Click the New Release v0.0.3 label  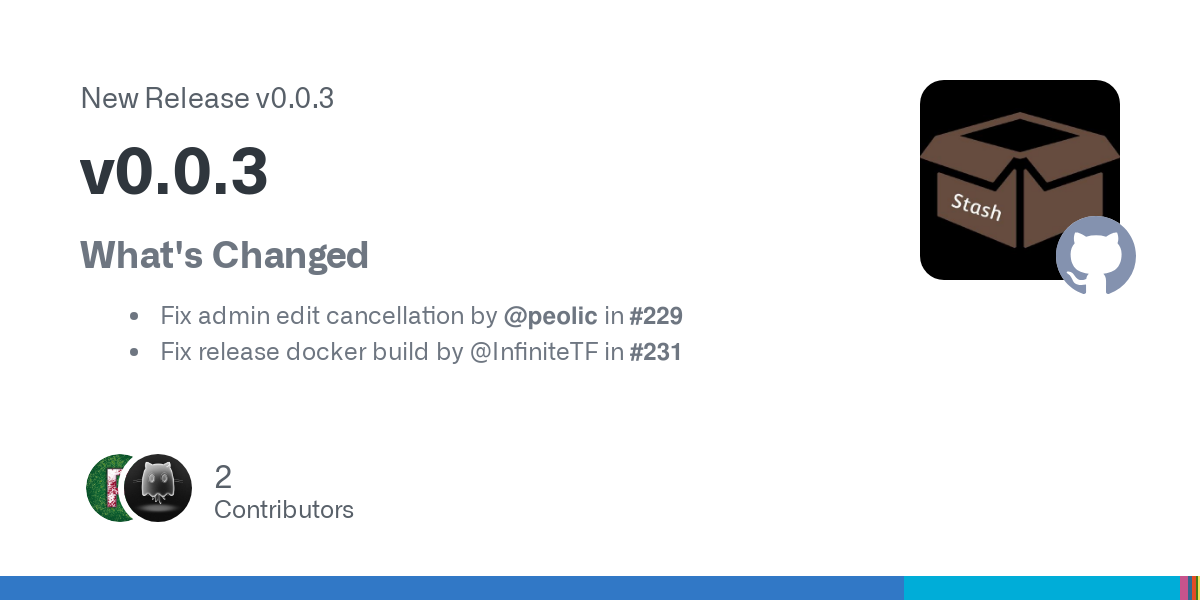[207, 98]
